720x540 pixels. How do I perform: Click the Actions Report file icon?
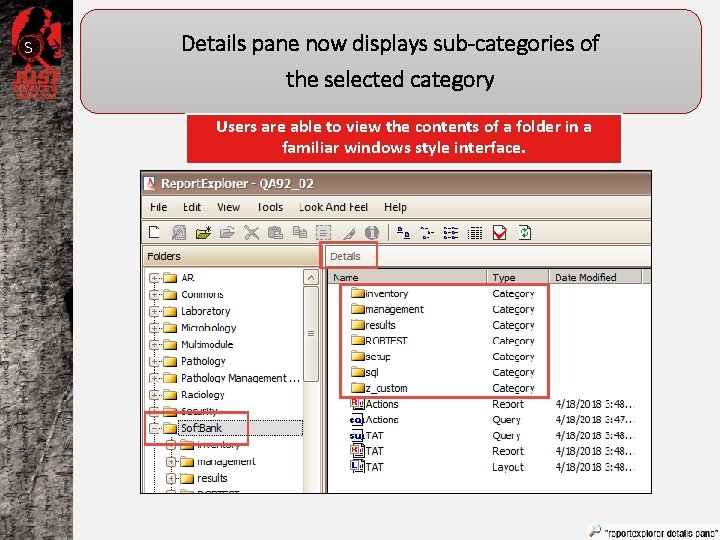pos(357,404)
